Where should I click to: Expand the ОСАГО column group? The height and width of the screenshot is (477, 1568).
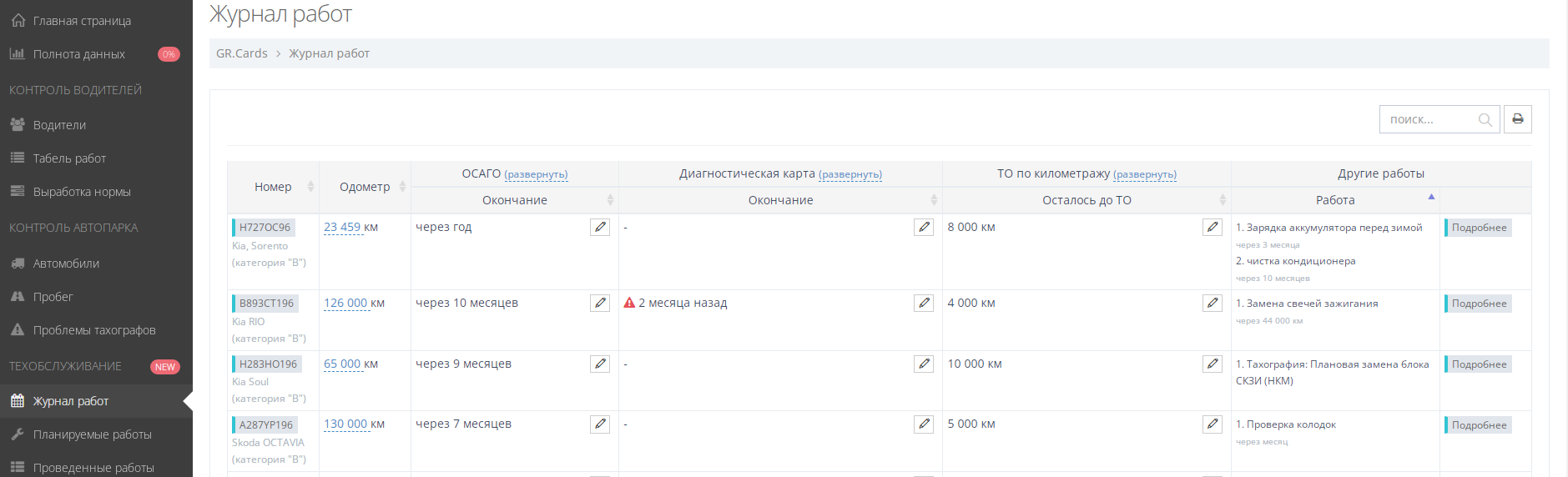click(x=536, y=174)
